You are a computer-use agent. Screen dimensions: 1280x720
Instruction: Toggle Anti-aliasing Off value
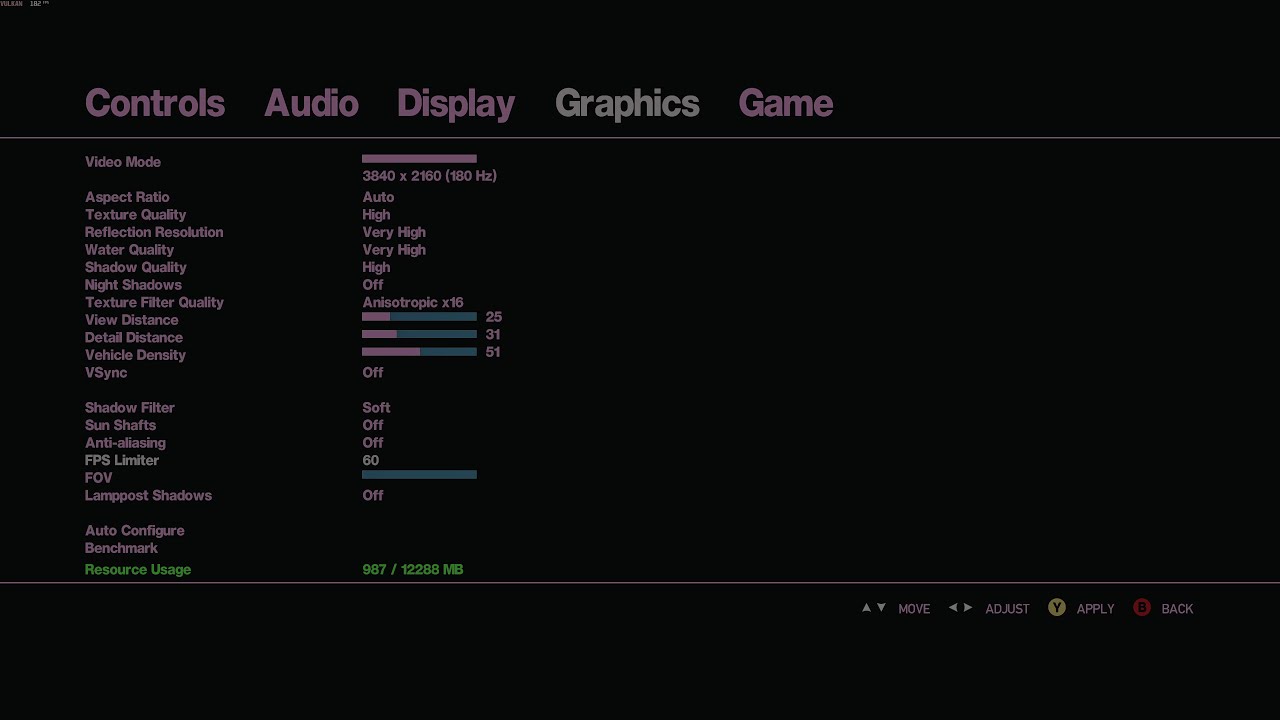[373, 443]
